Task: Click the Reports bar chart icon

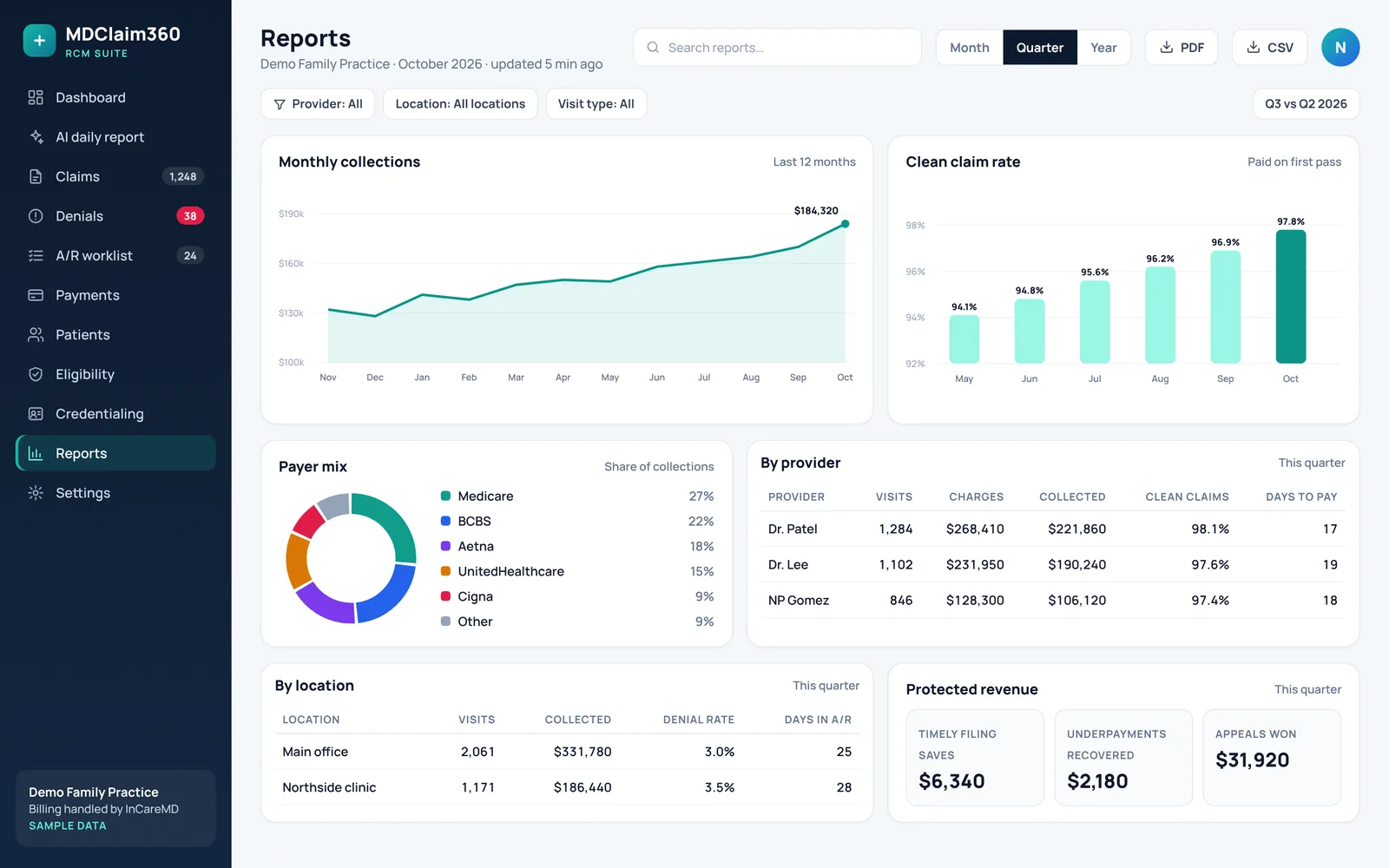Action: click(36, 453)
